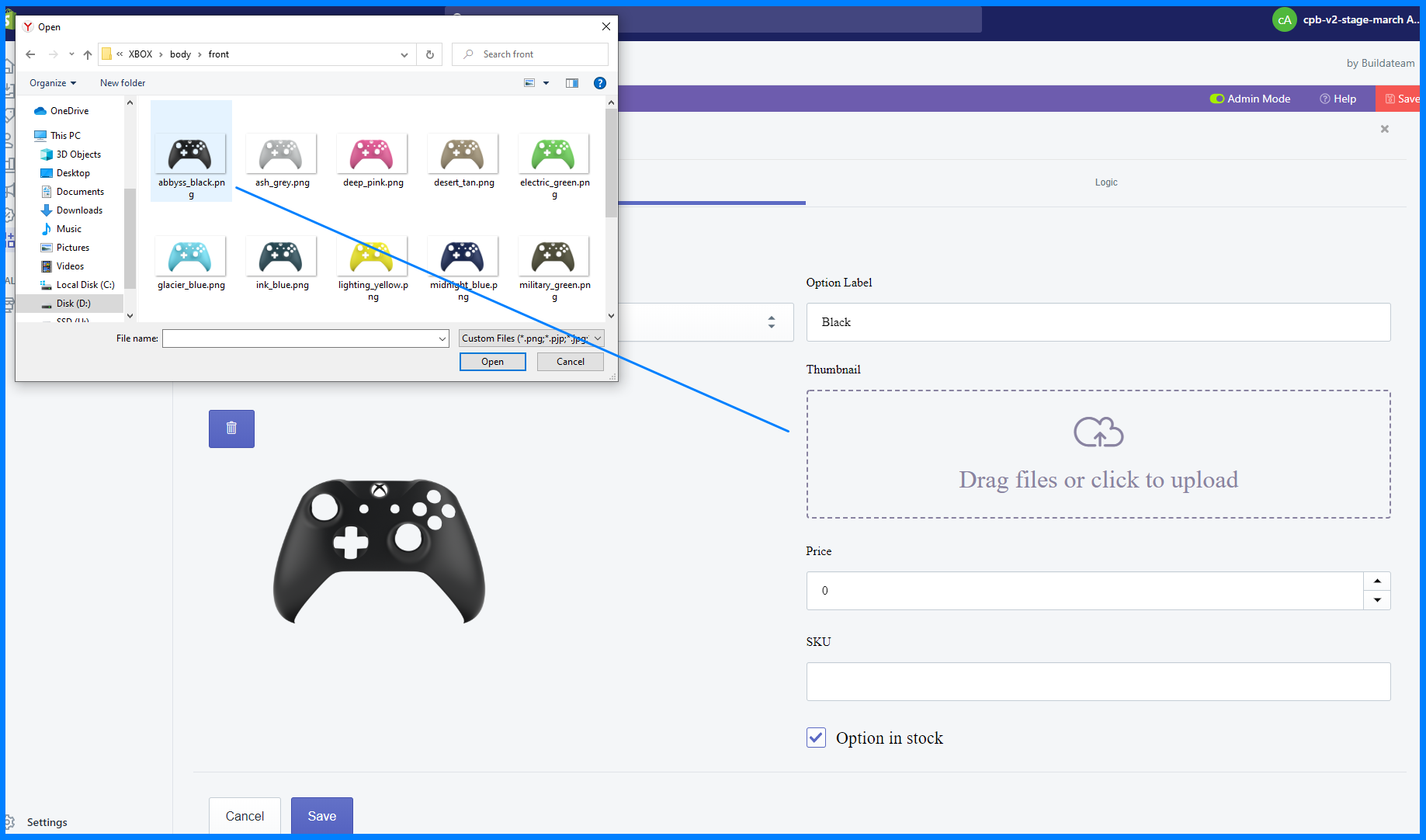Click body in the breadcrumb path
Image resolution: width=1426 pixels, height=840 pixels.
(180, 54)
